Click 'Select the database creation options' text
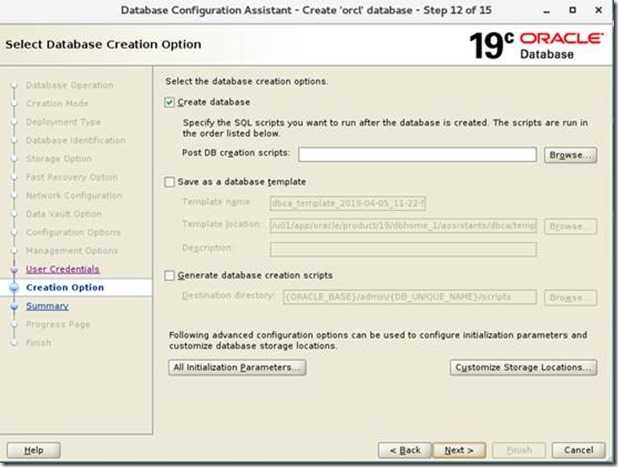Screen dimensions: 618x467 click(x=246, y=82)
